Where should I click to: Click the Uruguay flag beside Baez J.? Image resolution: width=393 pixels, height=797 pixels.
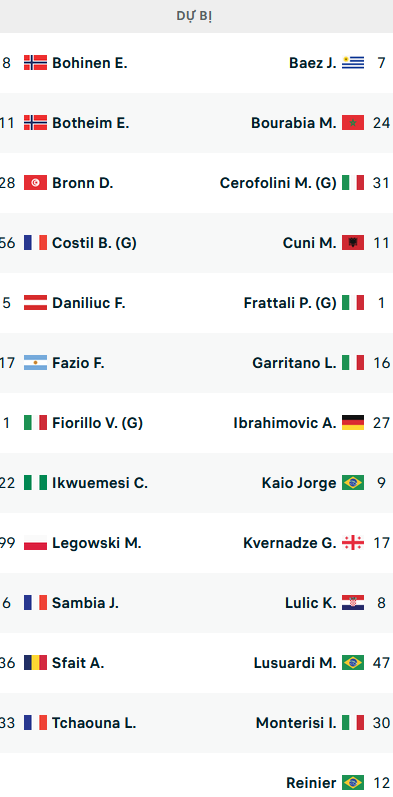pyautogui.click(x=353, y=63)
